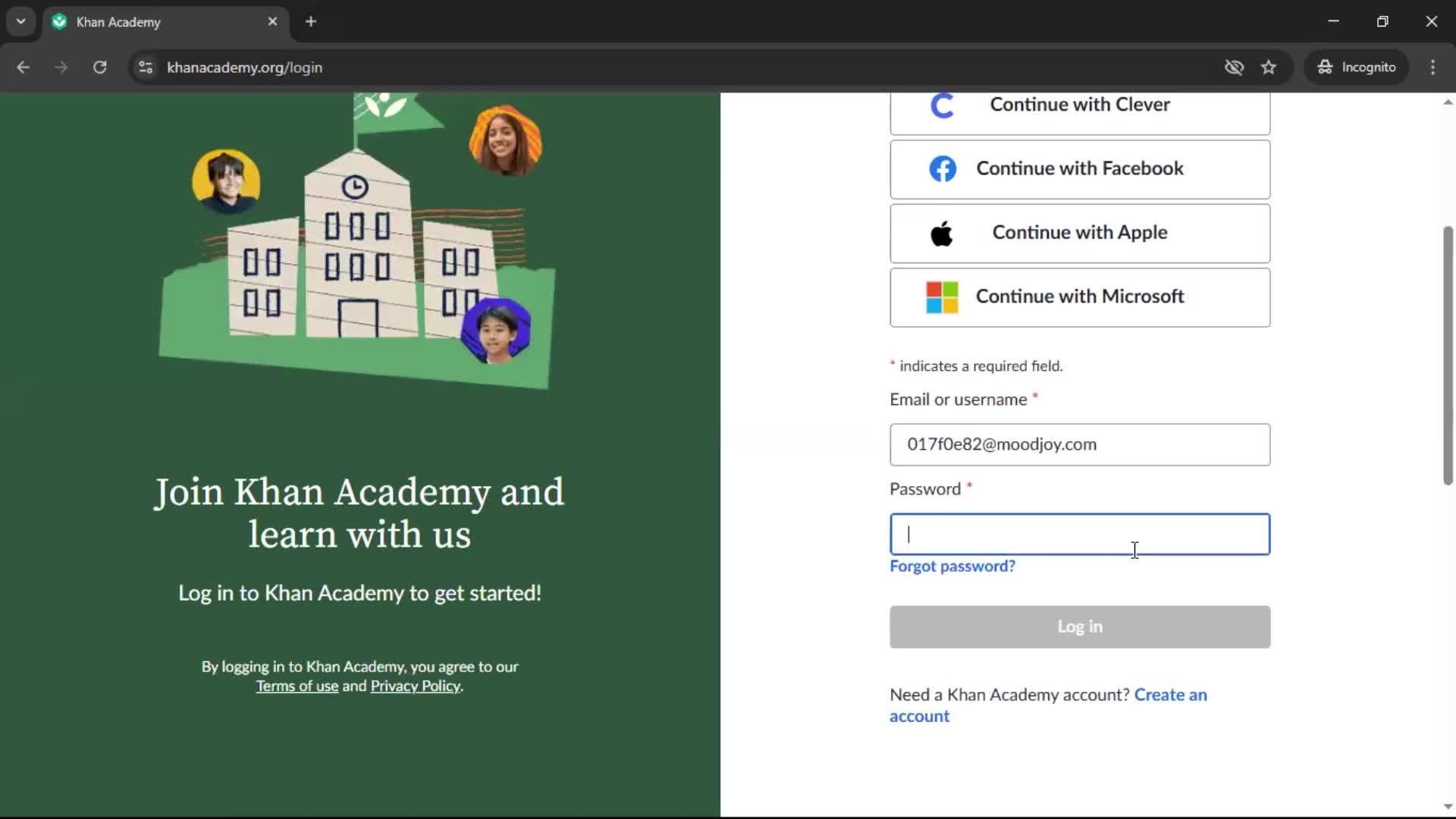Click the student avatar with blue background
Viewport: 1456px width, 819px height.
pyautogui.click(x=496, y=331)
